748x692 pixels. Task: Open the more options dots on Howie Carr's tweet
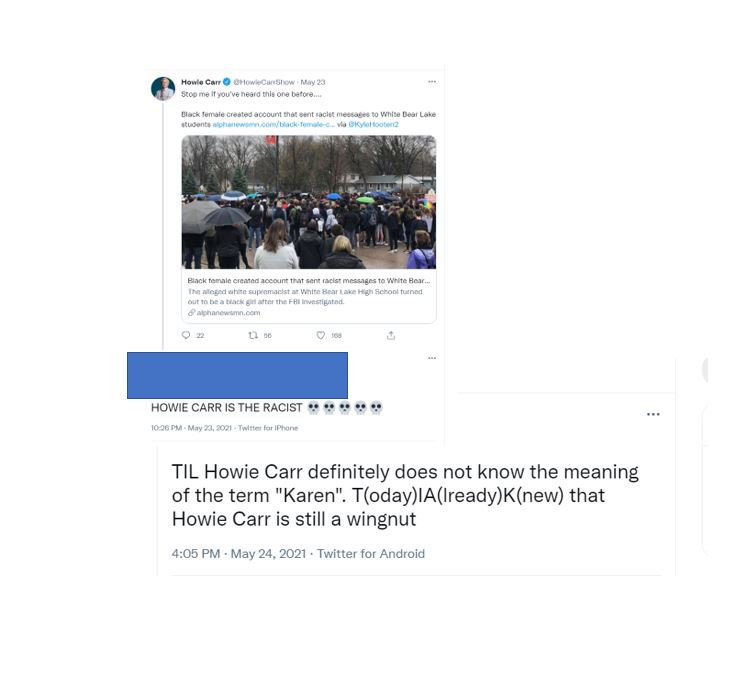[432, 82]
